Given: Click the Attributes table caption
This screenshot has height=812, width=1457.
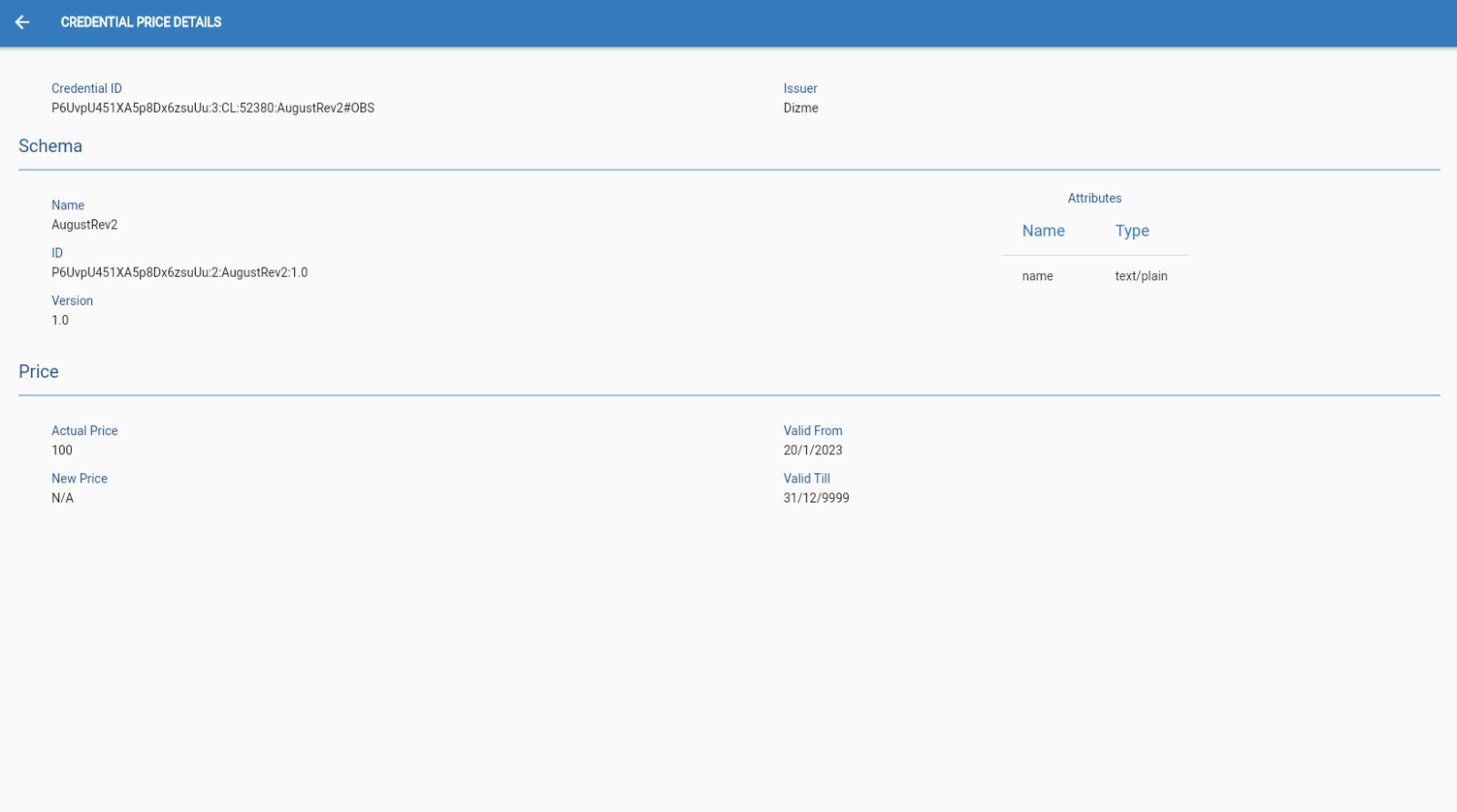Looking at the screenshot, I should 1095,198.
